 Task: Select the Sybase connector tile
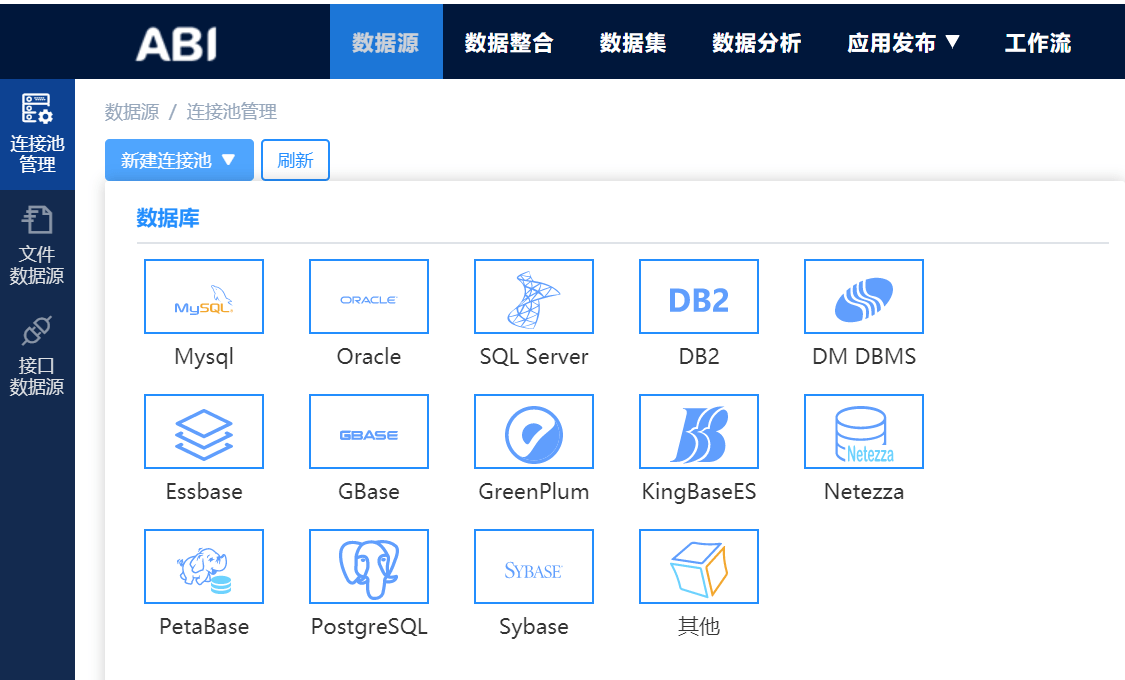(533, 566)
